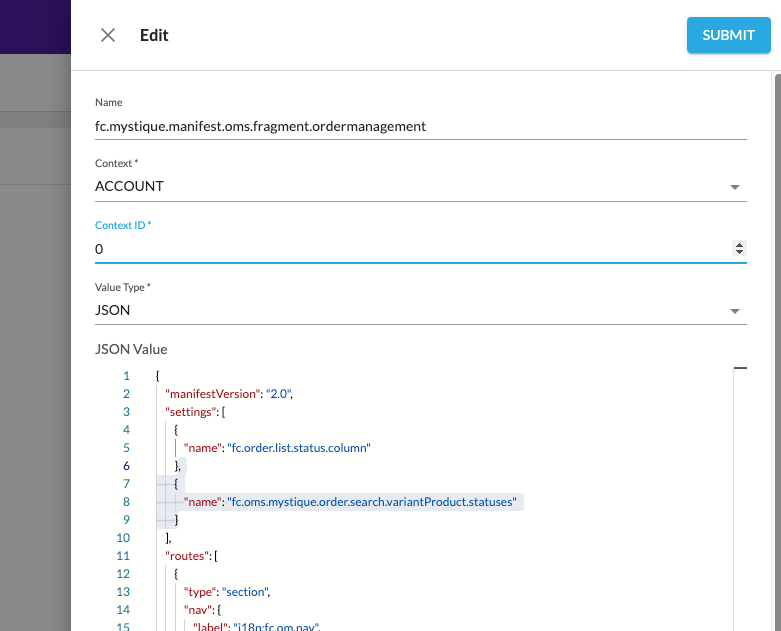Click line number 1 in the JSON editor
Viewport: 781px width, 631px height.
pyautogui.click(x=126, y=376)
